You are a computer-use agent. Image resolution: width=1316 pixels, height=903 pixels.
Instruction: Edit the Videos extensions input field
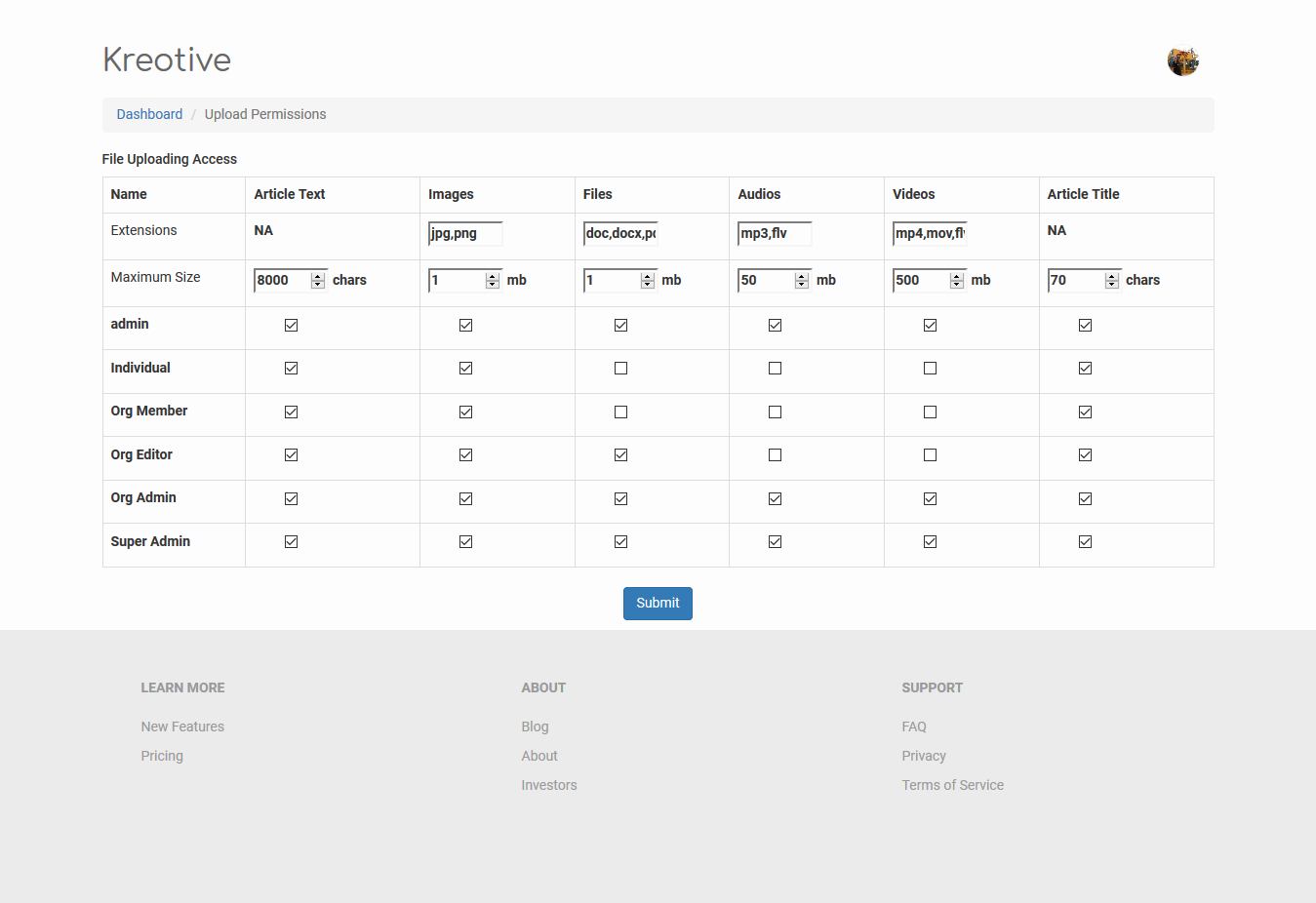(929, 234)
